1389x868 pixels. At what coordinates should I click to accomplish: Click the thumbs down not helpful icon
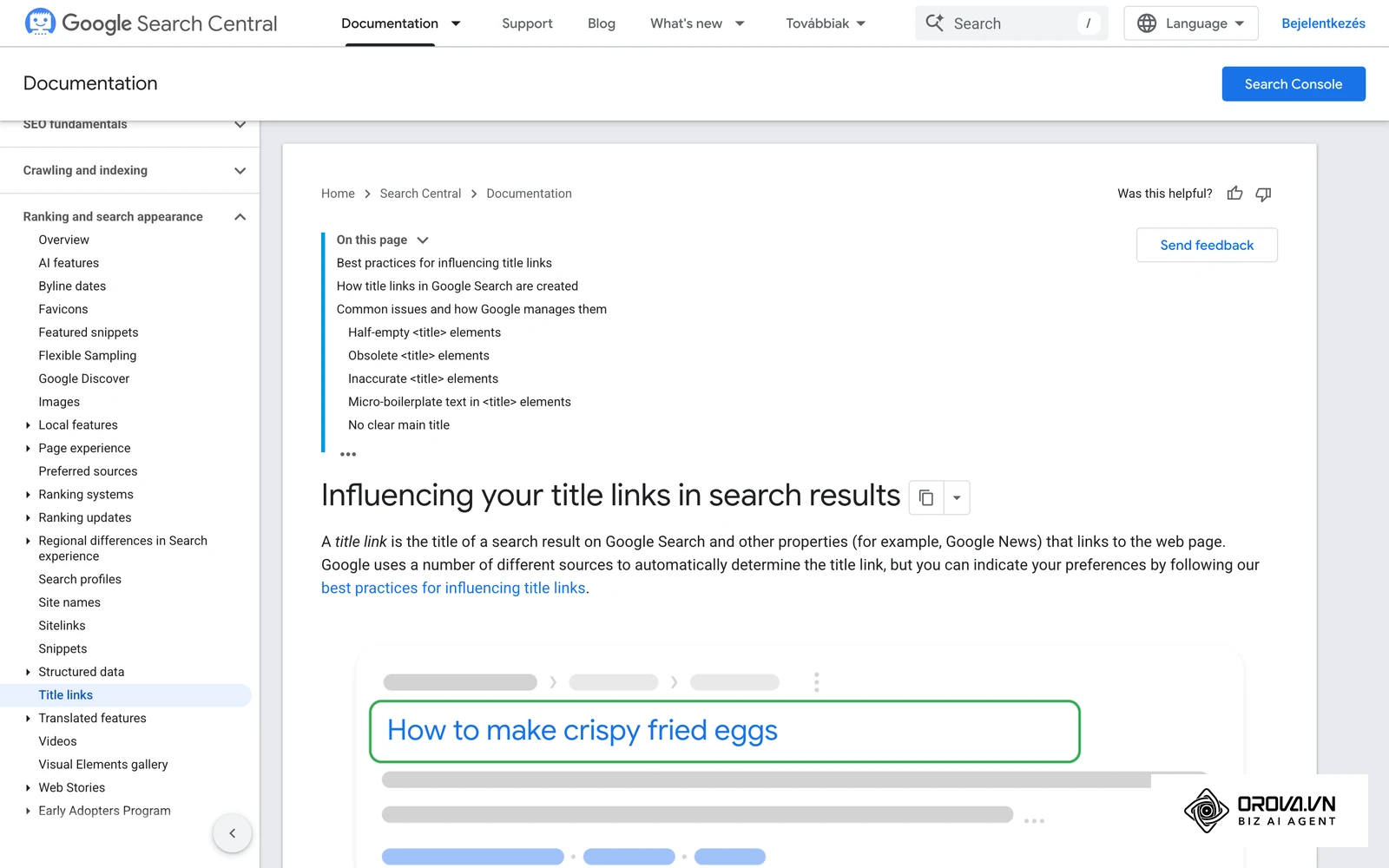pos(1263,194)
